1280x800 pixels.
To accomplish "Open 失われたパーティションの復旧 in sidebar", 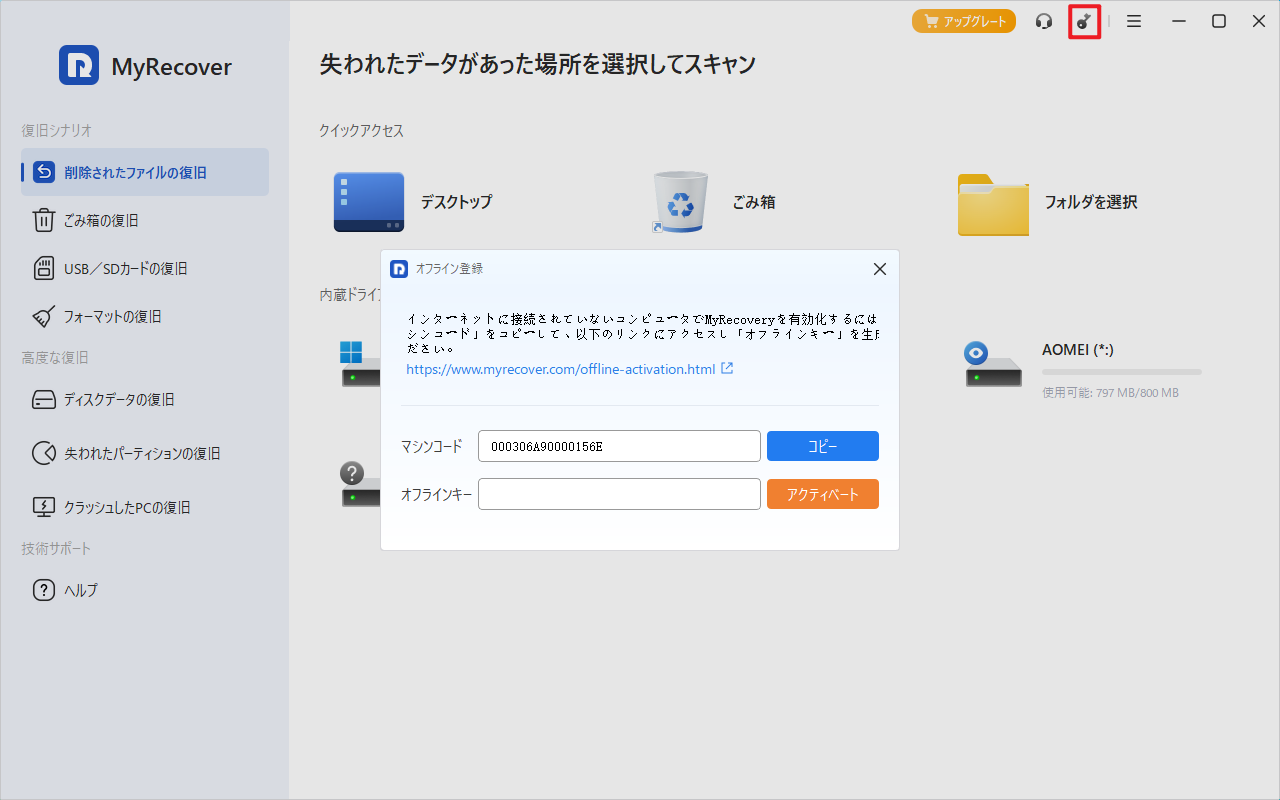I will pyautogui.click(x=142, y=453).
